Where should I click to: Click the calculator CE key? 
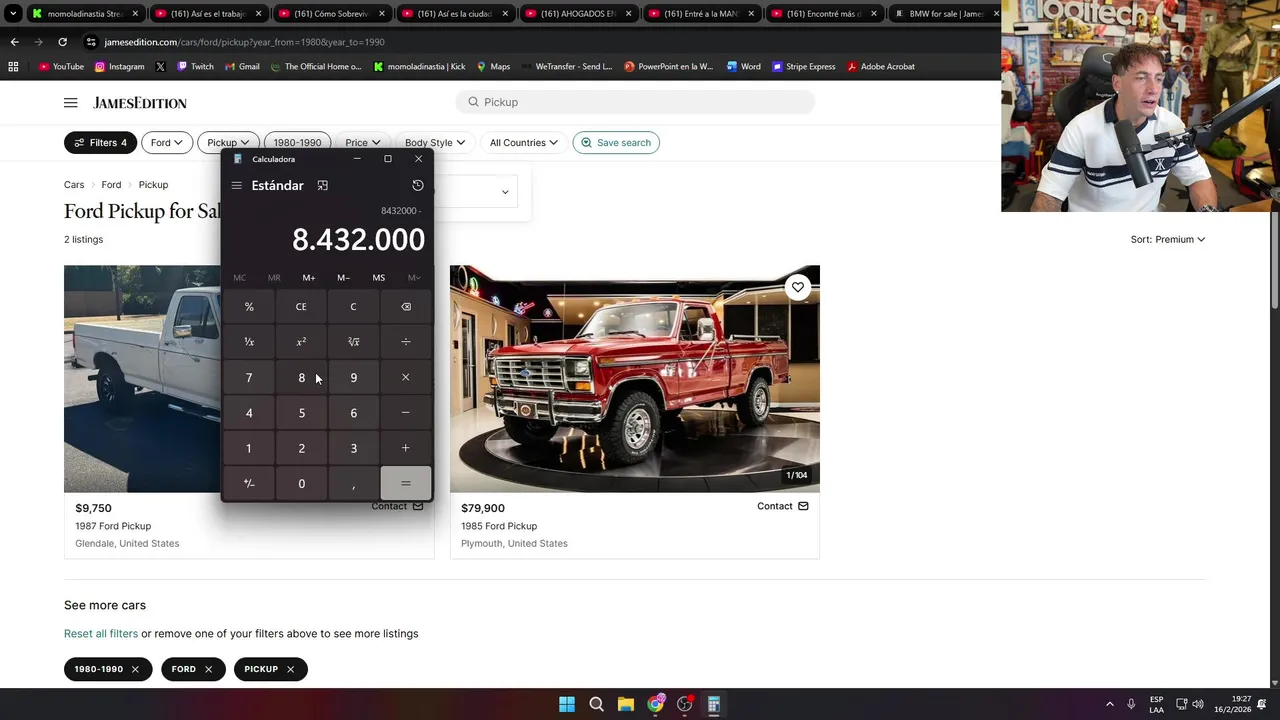[301, 307]
